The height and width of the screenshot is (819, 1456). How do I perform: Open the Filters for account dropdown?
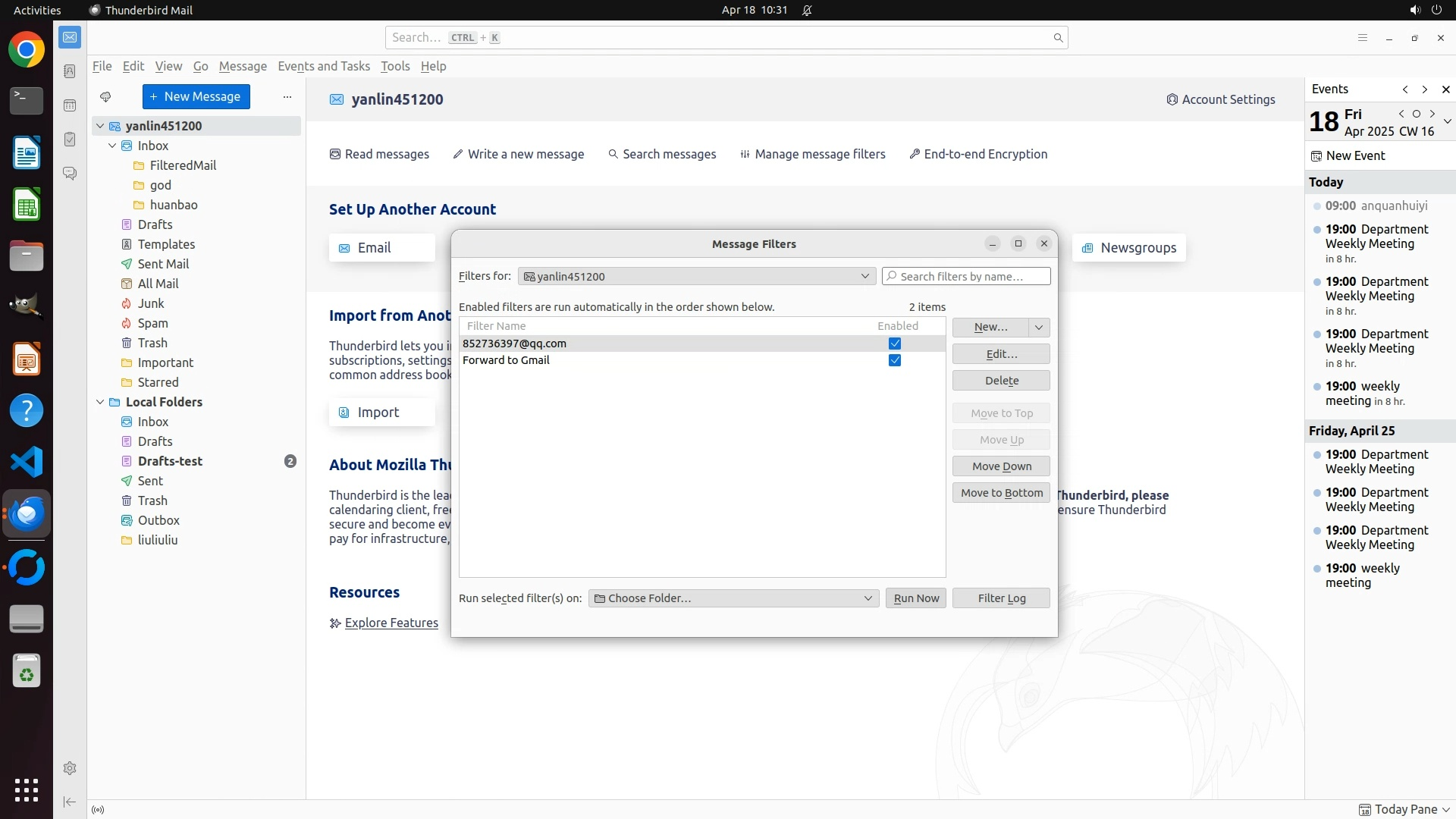(x=696, y=276)
